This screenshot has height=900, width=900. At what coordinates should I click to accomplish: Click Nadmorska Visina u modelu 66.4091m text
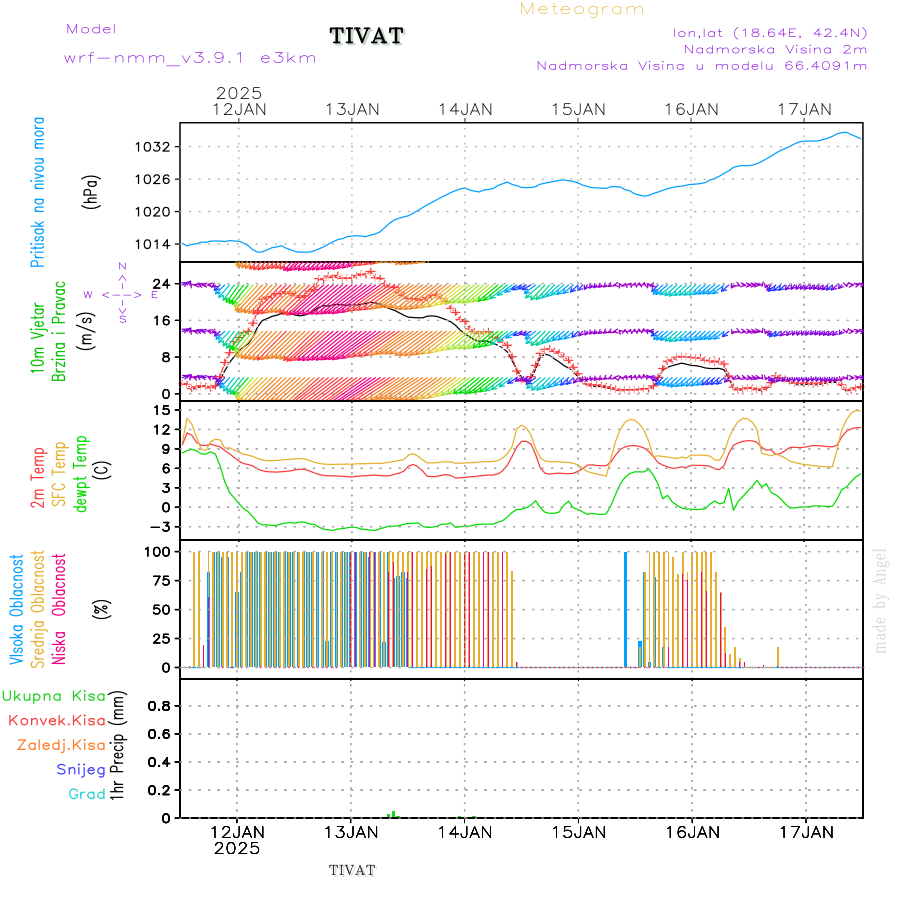tap(701, 66)
